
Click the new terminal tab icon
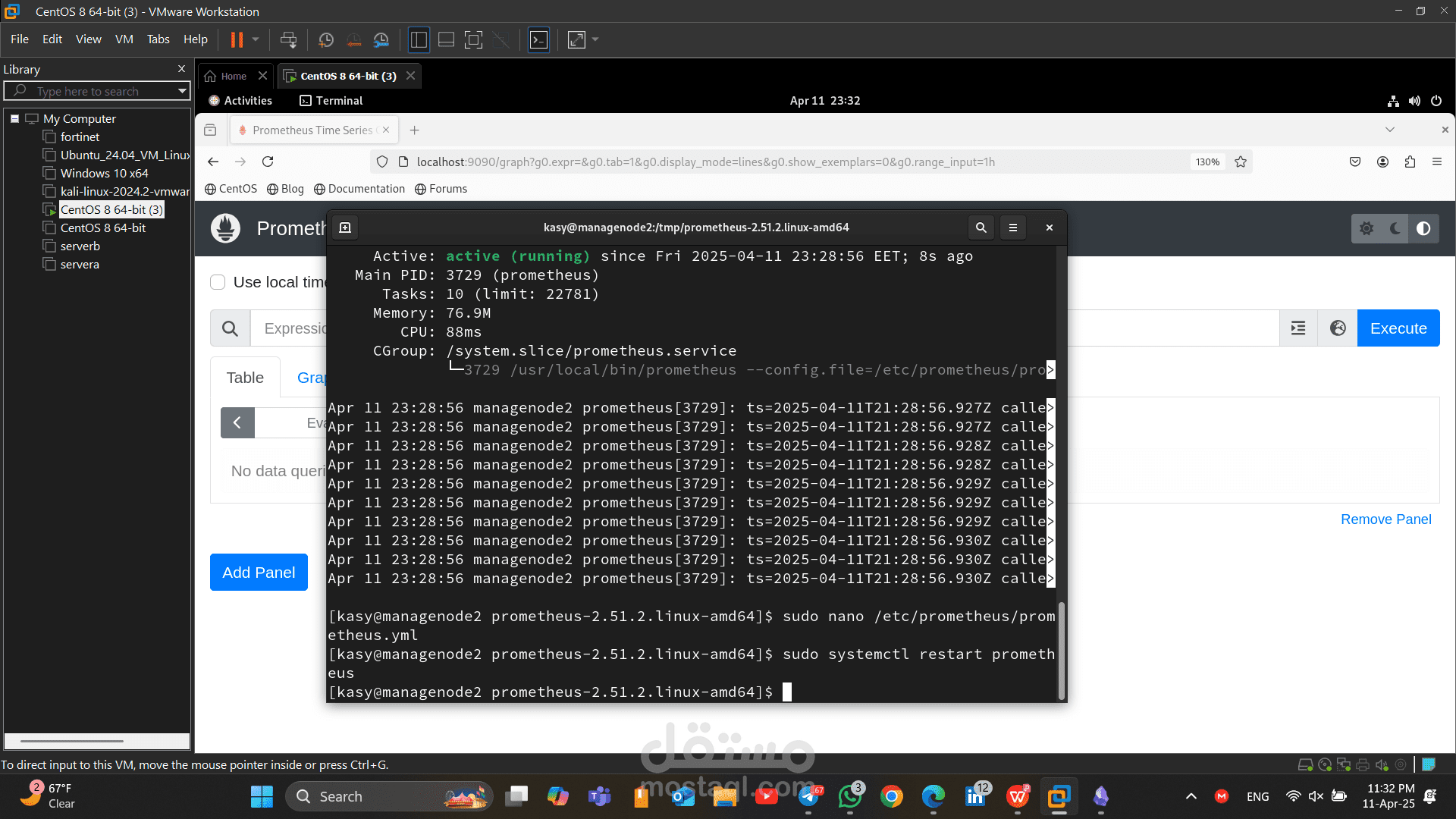click(x=345, y=227)
